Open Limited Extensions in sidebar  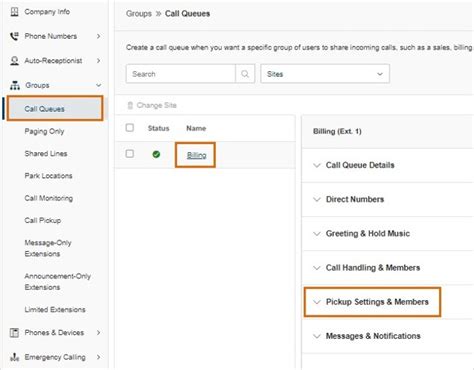tap(55, 310)
